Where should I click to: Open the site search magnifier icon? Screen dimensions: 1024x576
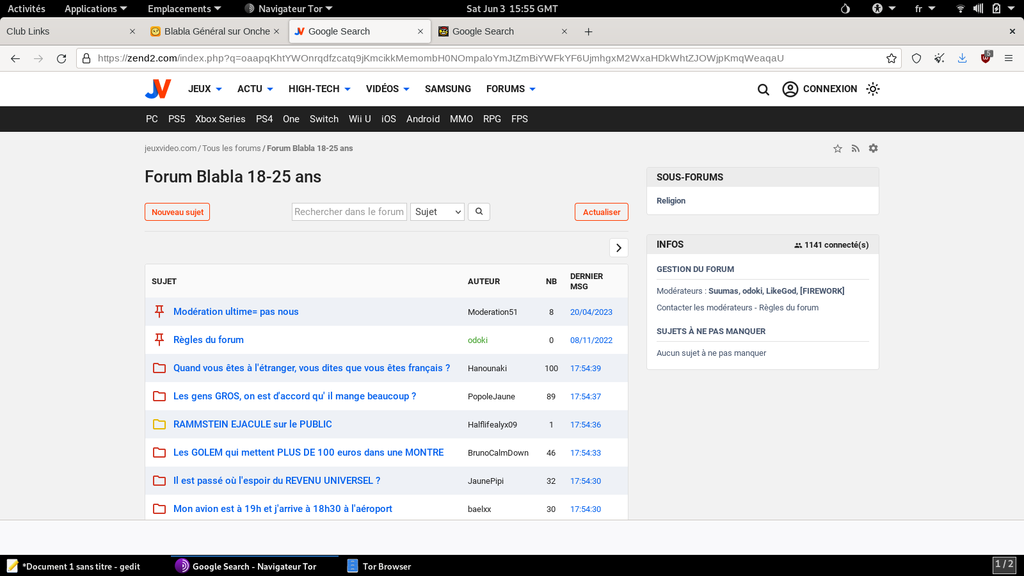coord(763,89)
